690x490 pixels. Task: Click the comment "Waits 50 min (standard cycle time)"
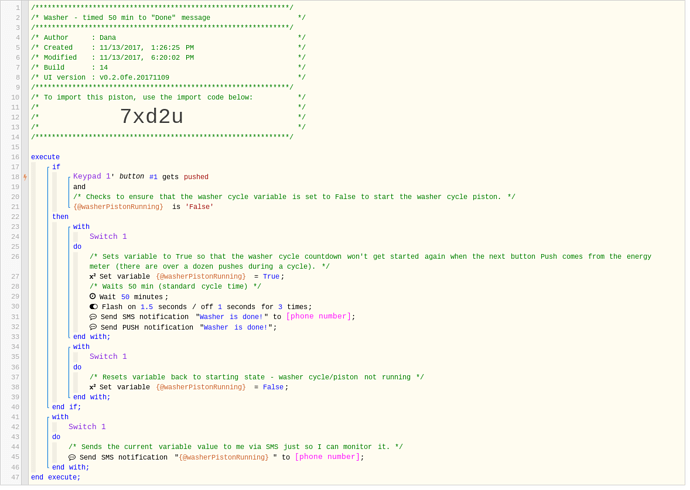pyautogui.click(x=175, y=286)
